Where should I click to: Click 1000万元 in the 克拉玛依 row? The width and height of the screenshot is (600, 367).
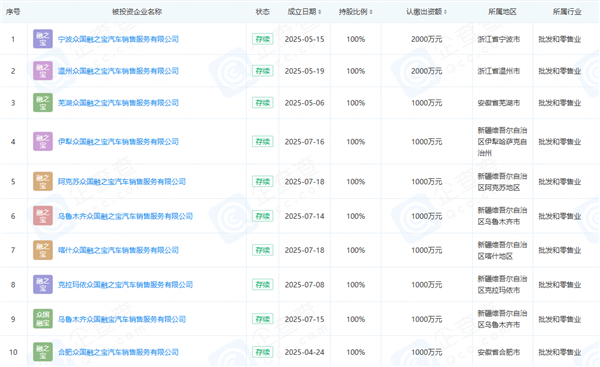pyautogui.click(x=427, y=285)
